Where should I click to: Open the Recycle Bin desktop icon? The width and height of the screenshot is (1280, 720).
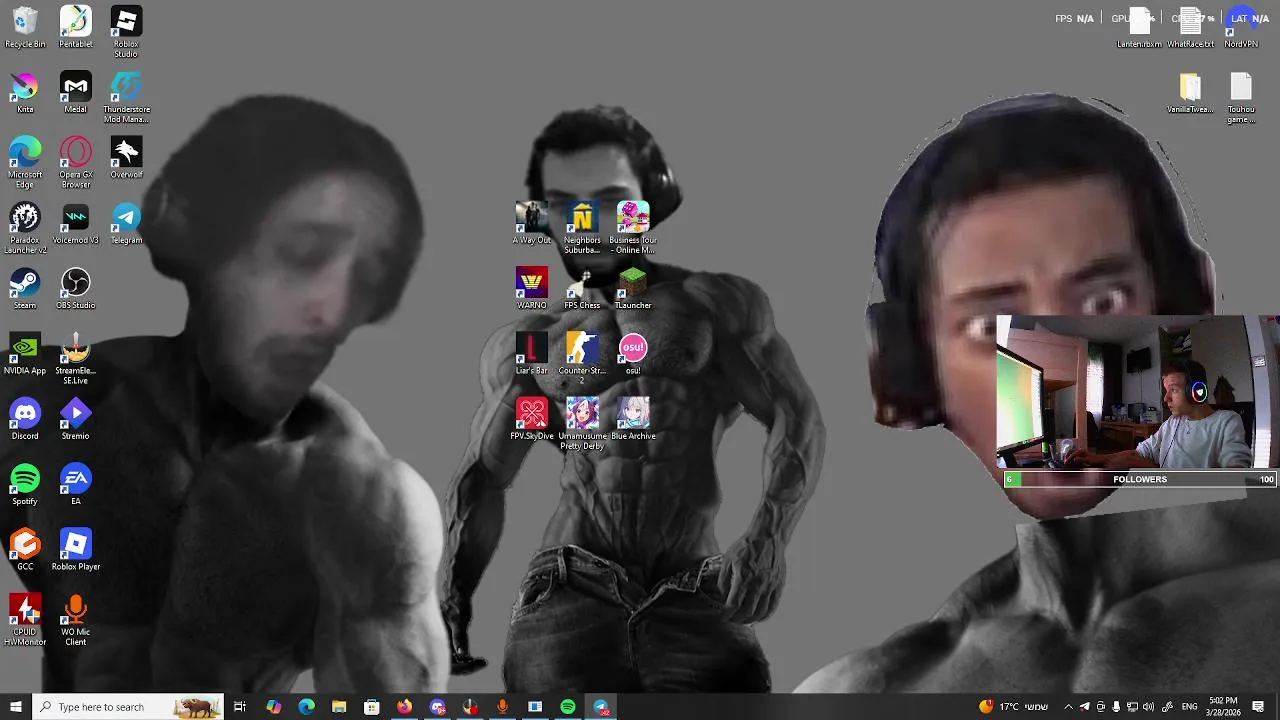(x=25, y=27)
